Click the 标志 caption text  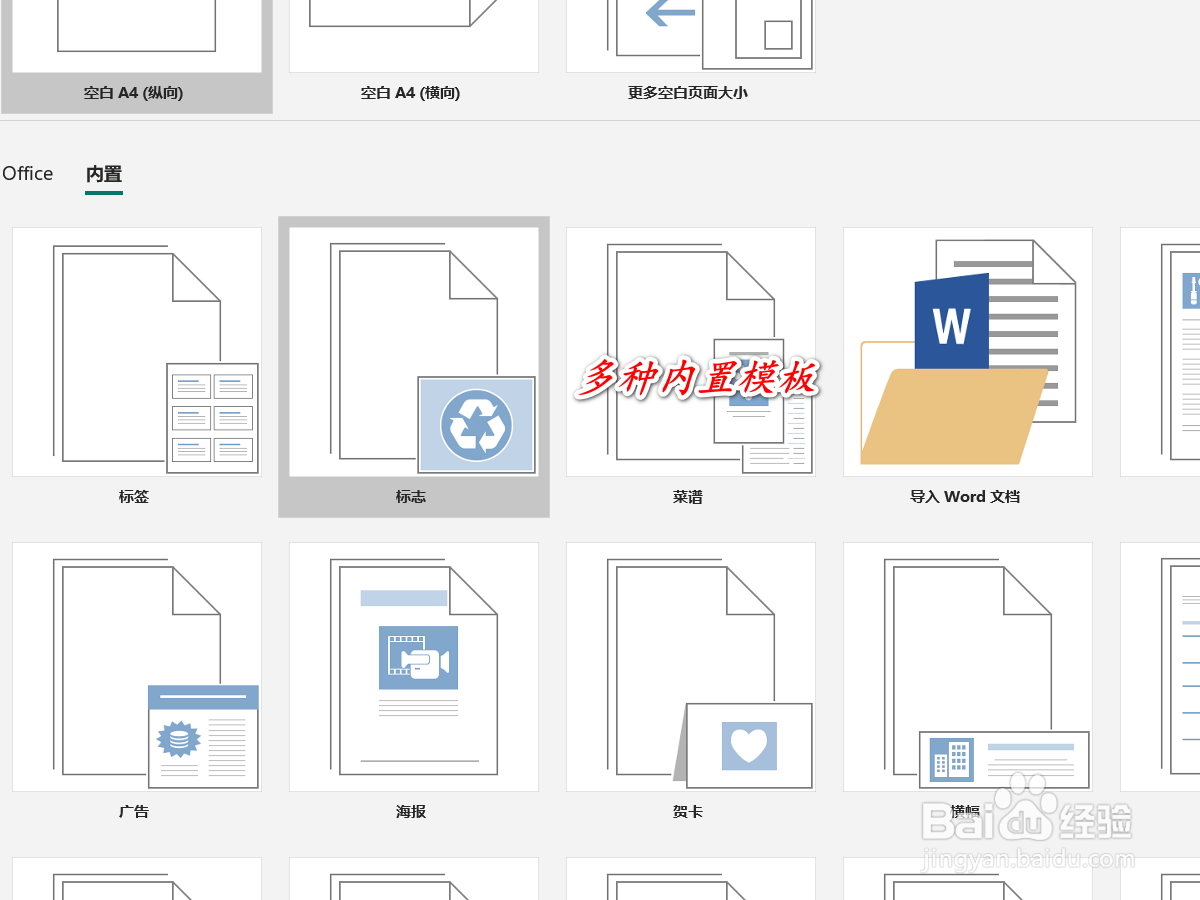[x=411, y=497]
